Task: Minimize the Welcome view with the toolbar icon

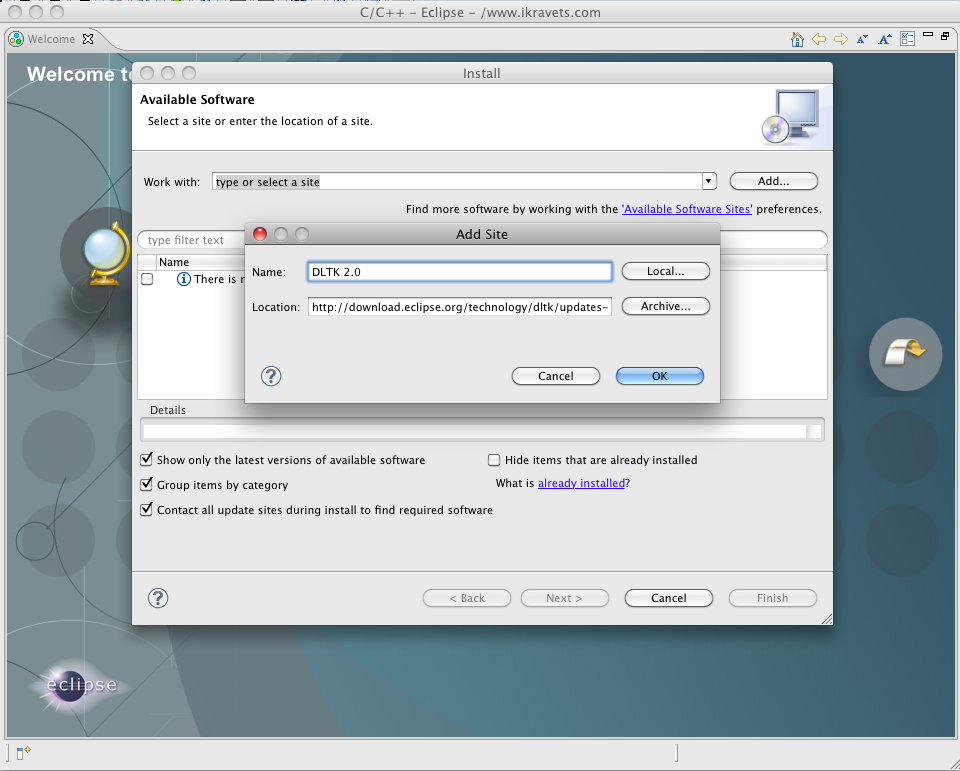Action: click(x=928, y=36)
